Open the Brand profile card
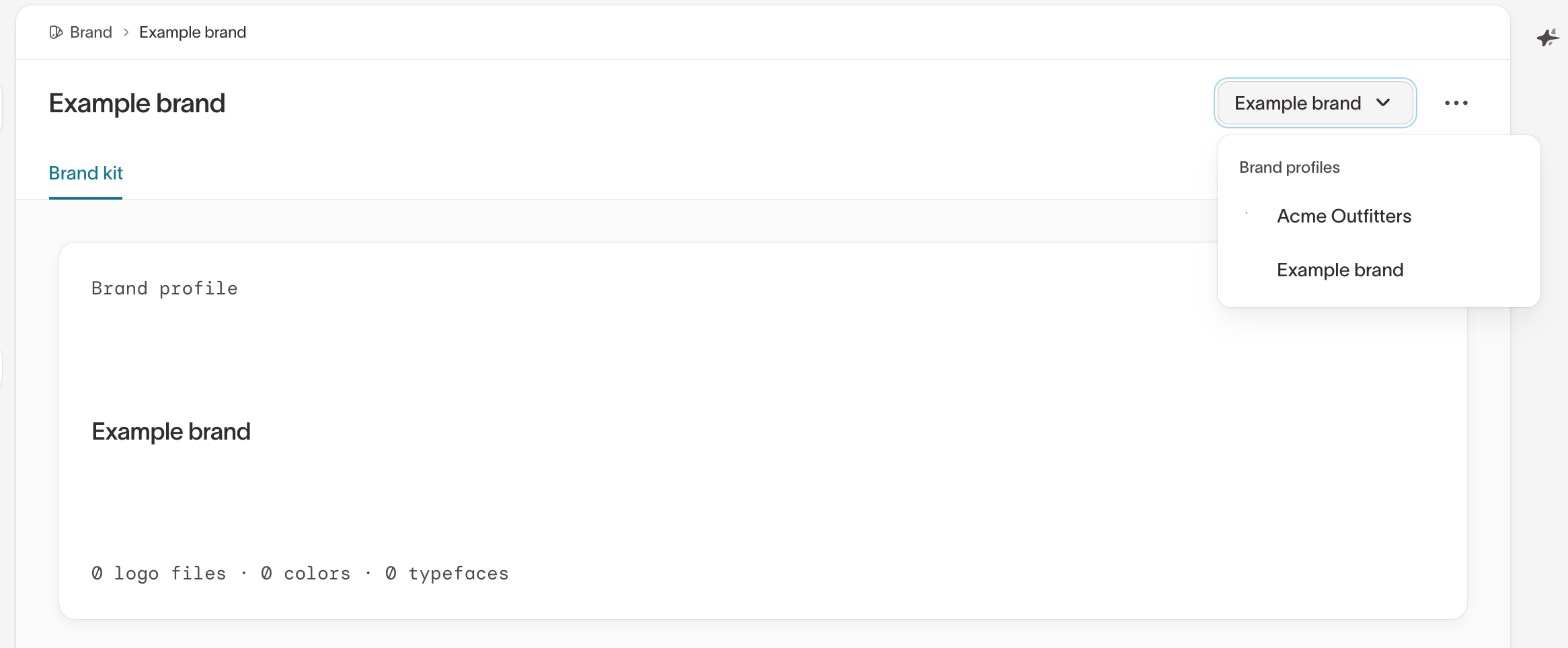 (x=763, y=431)
